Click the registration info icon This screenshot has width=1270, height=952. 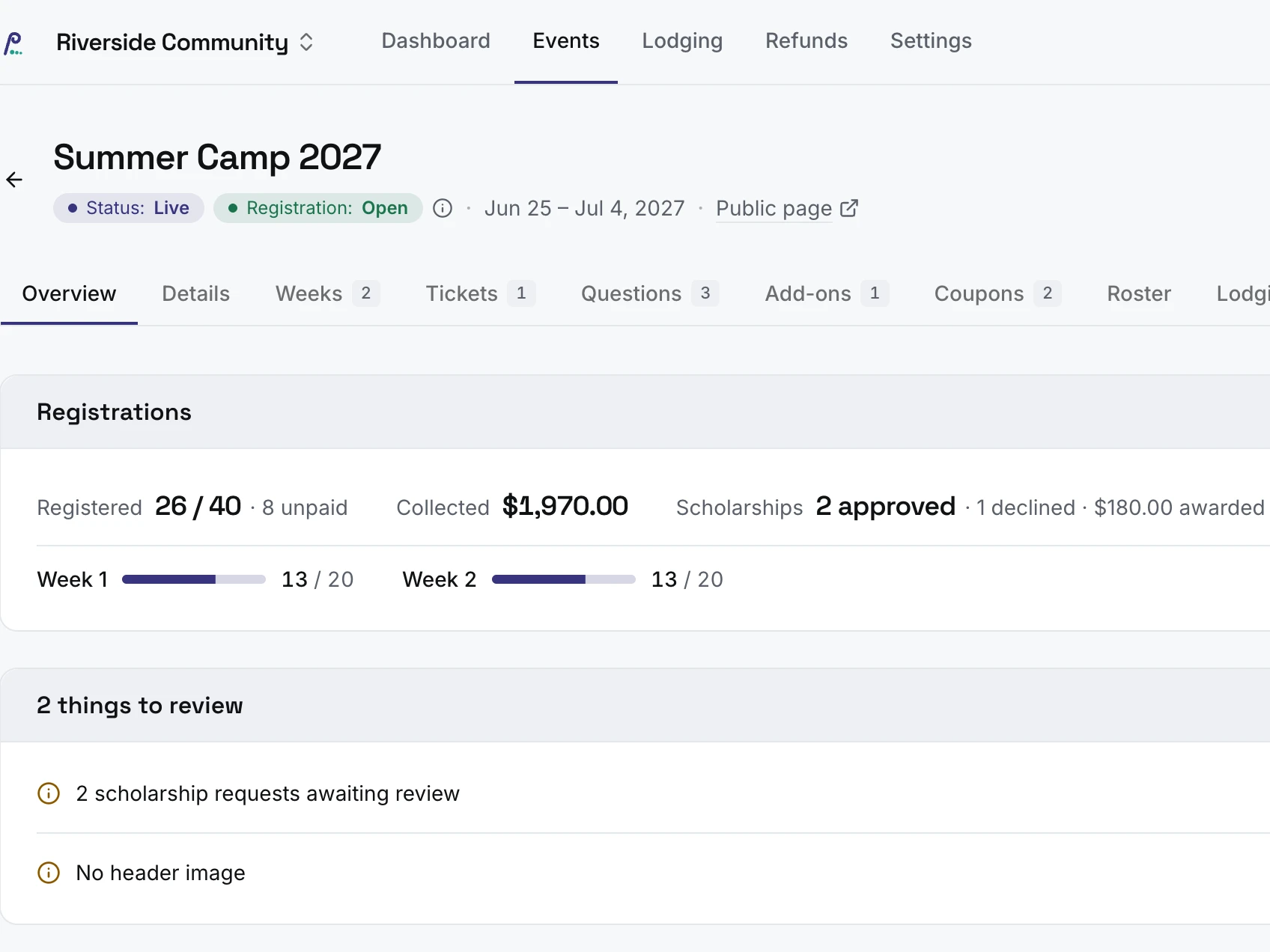(x=443, y=208)
